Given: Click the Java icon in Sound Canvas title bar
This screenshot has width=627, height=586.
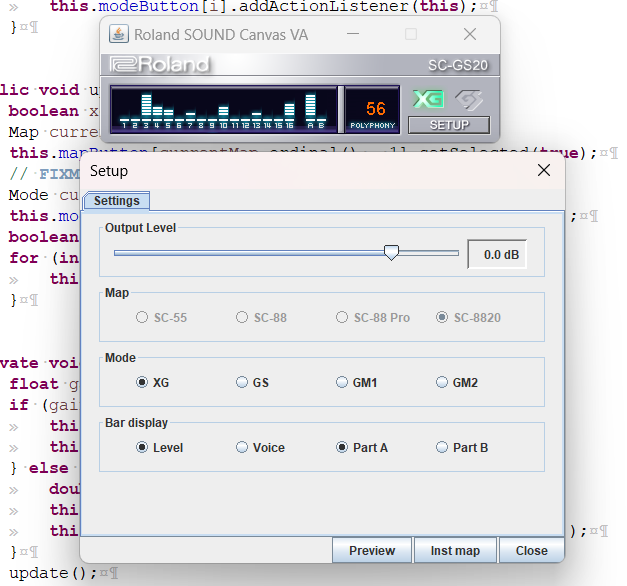Looking at the screenshot, I should (119, 34).
